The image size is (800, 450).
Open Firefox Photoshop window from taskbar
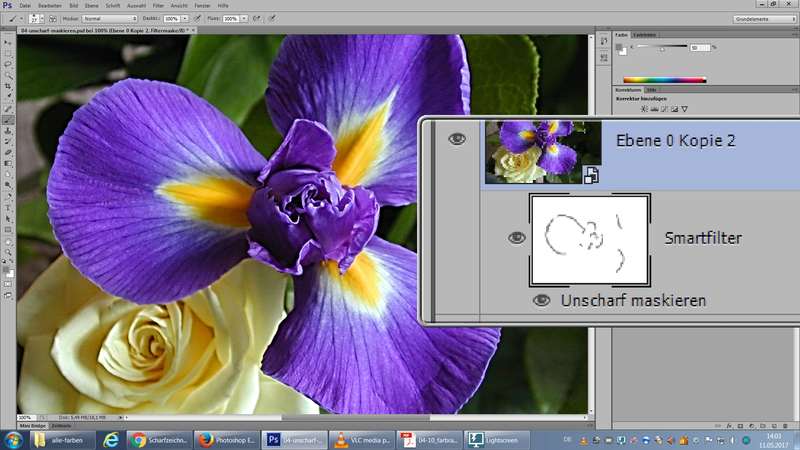coord(227,440)
